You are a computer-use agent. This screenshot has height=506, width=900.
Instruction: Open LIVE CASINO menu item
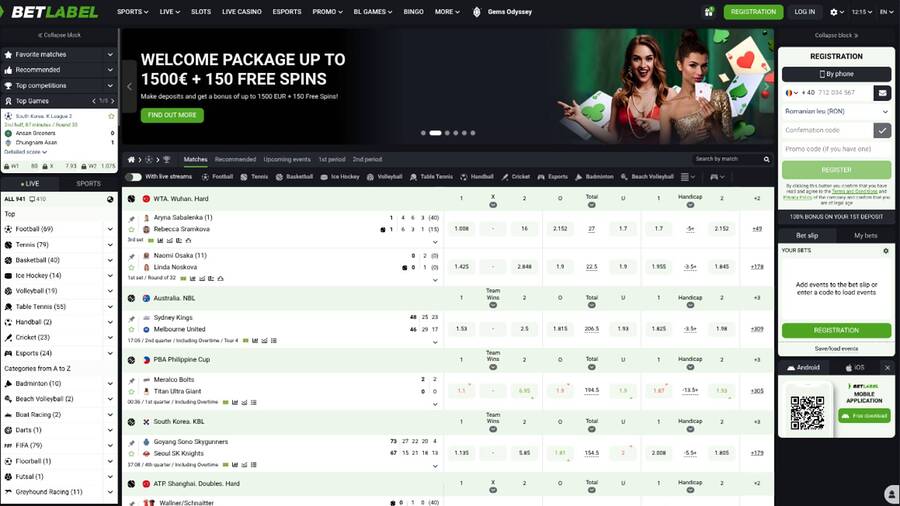tap(242, 11)
